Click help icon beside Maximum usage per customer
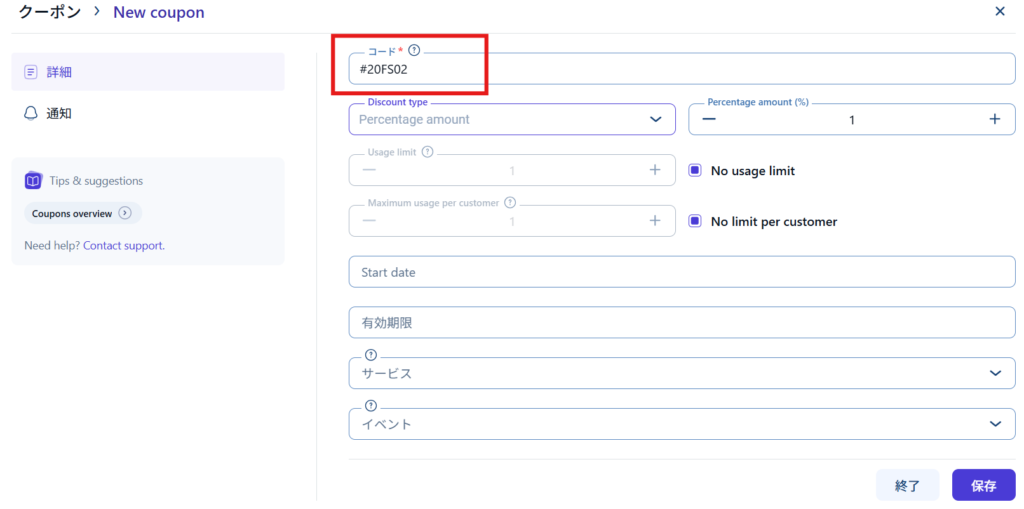The image size is (1024, 509). (510, 203)
